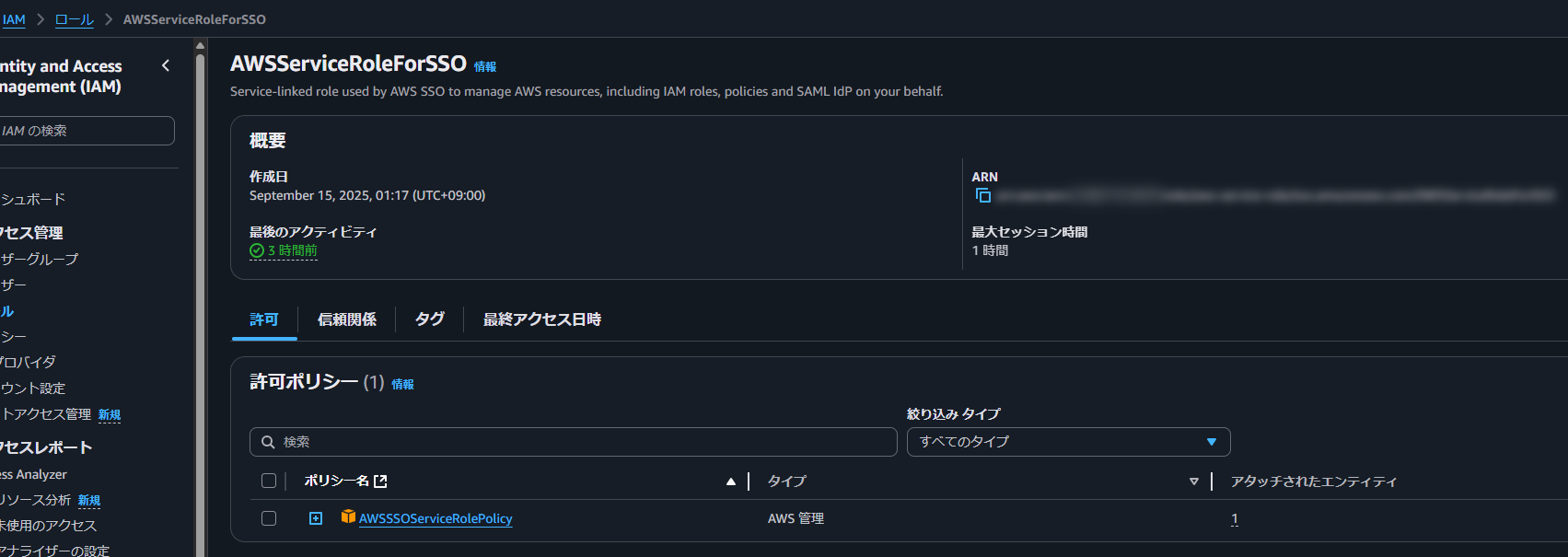Click the orange policy icon next to AWSSSOServiceRolePolicy
Image resolution: width=1568 pixels, height=557 pixels.
(x=348, y=516)
